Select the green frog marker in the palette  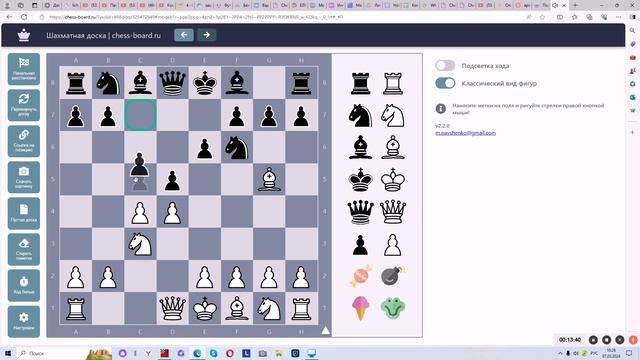pos(393,308)
